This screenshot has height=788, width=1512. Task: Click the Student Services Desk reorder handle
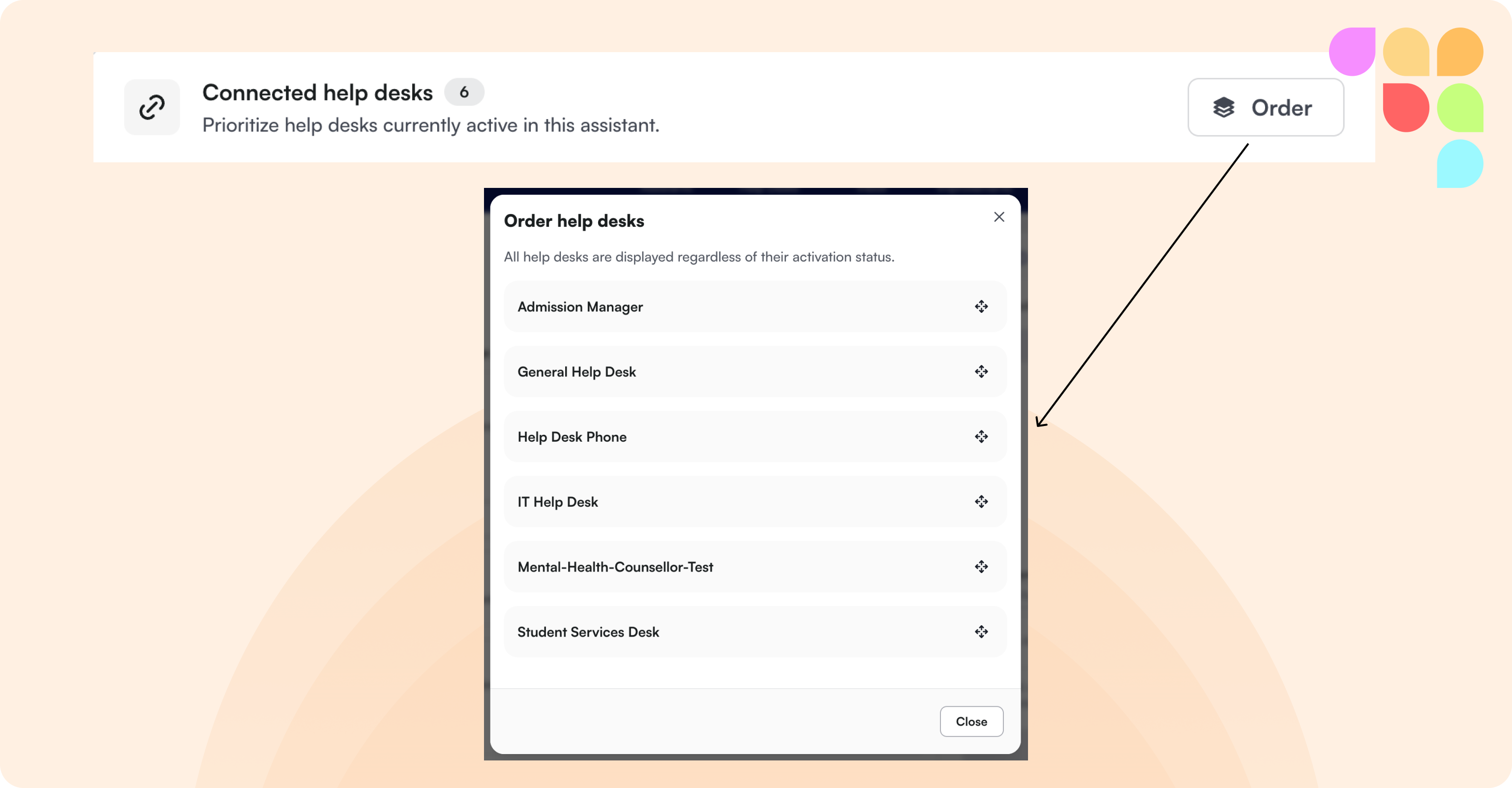point(981,632)
